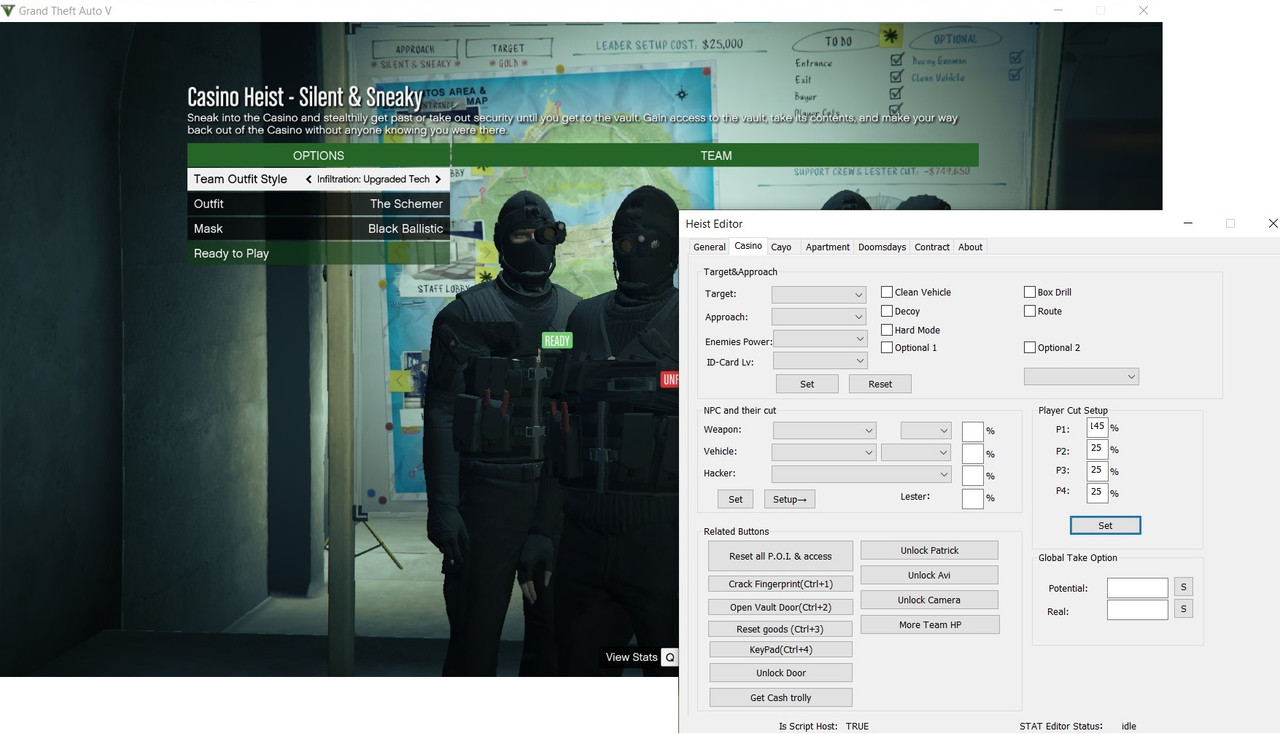1280x734 pixels.
Task: Click the KeyPad(Ctrl+4) button
Action: pyautogui.click(x=781, y=650)
